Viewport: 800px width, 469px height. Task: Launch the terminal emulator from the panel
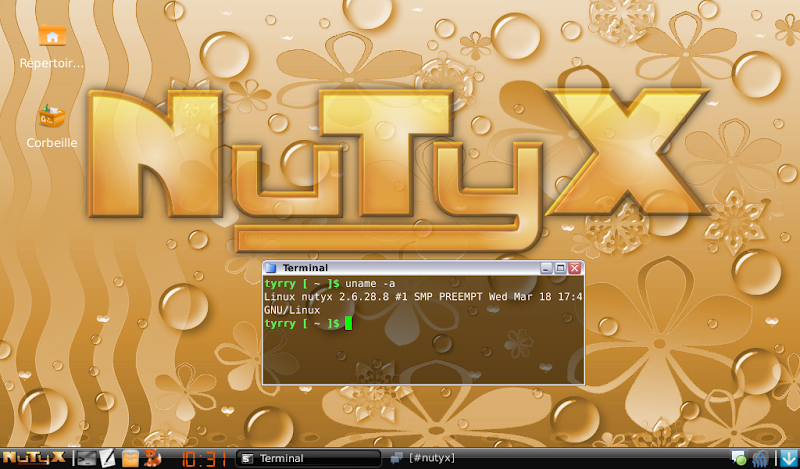87,458
